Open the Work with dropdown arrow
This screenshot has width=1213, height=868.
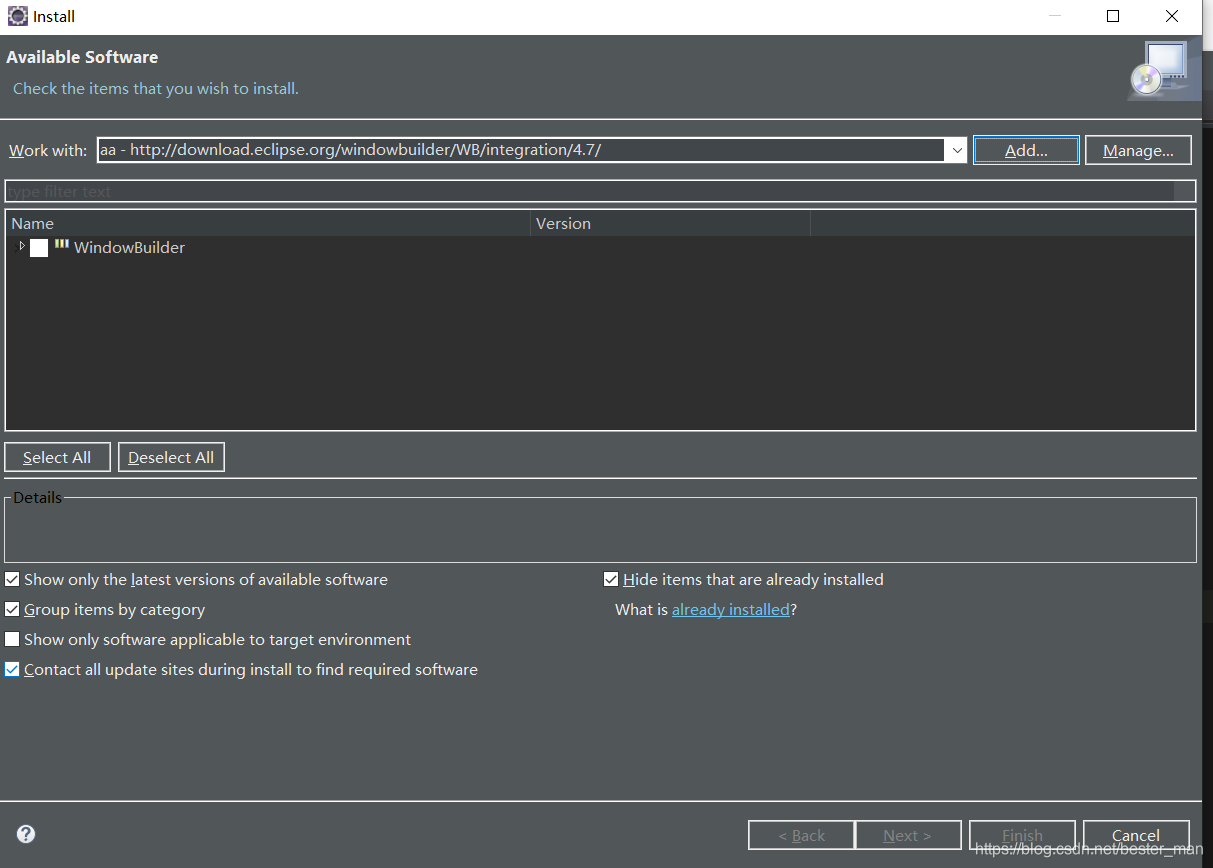(x=957, y=150)
